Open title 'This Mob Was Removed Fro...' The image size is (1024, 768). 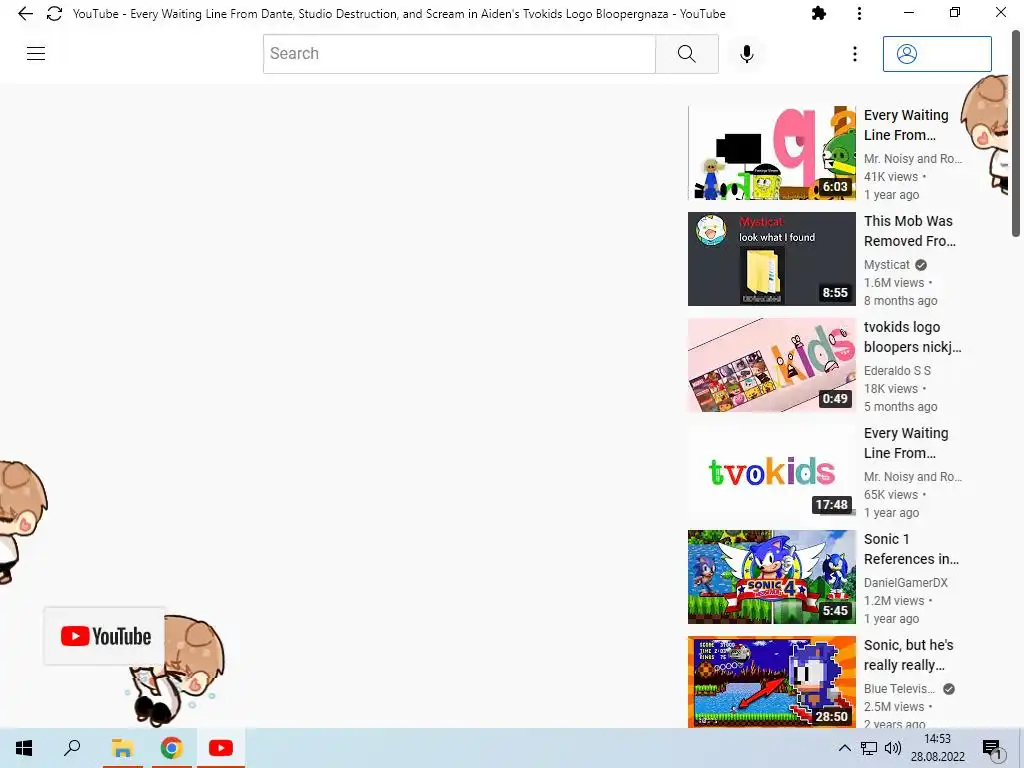(910, 231)
